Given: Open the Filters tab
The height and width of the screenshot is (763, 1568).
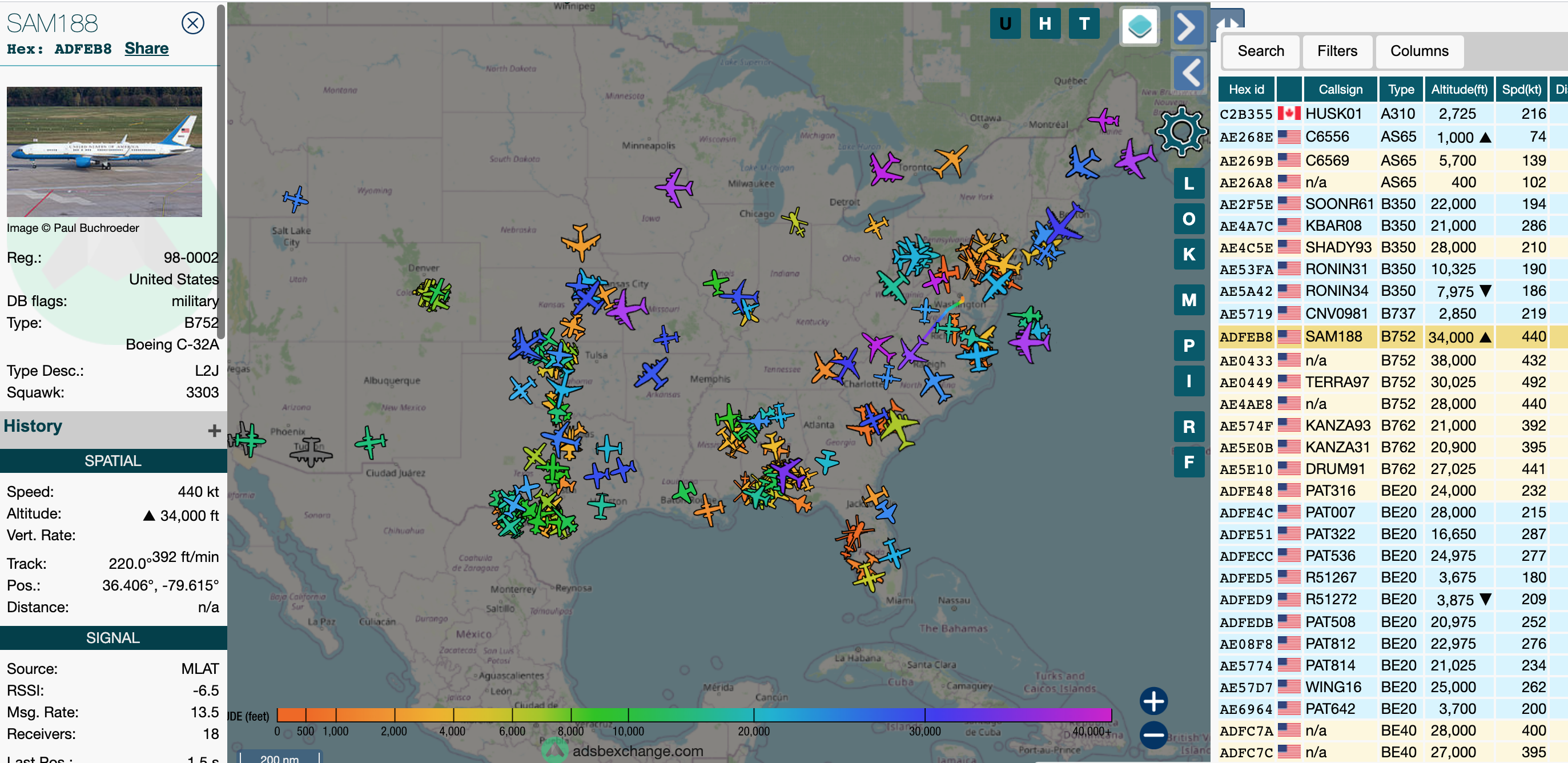Looking at the screenshot, I should click(1337, 51).
